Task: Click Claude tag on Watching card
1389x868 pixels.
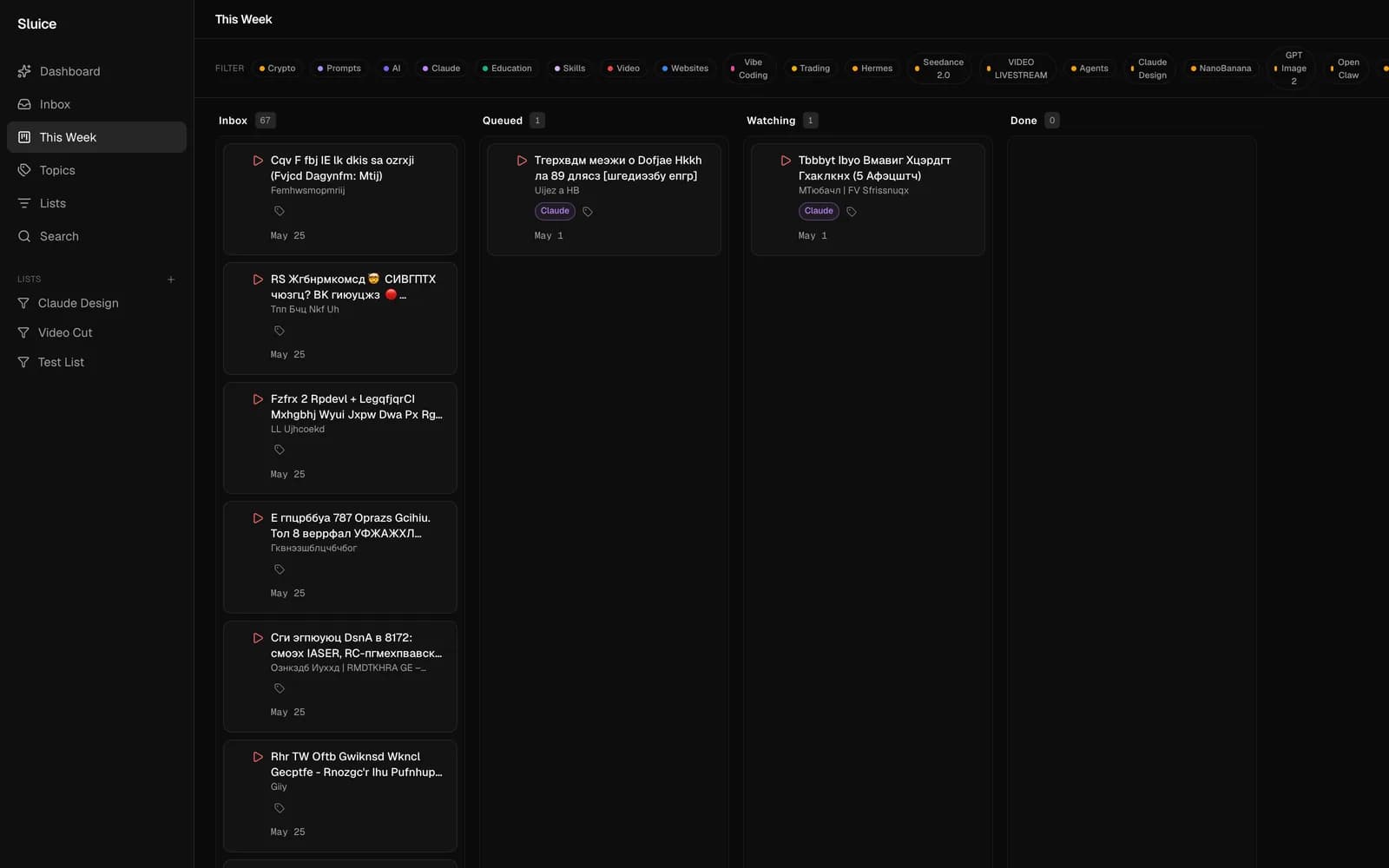Action: pyautogui.click(x=819, y=211)
